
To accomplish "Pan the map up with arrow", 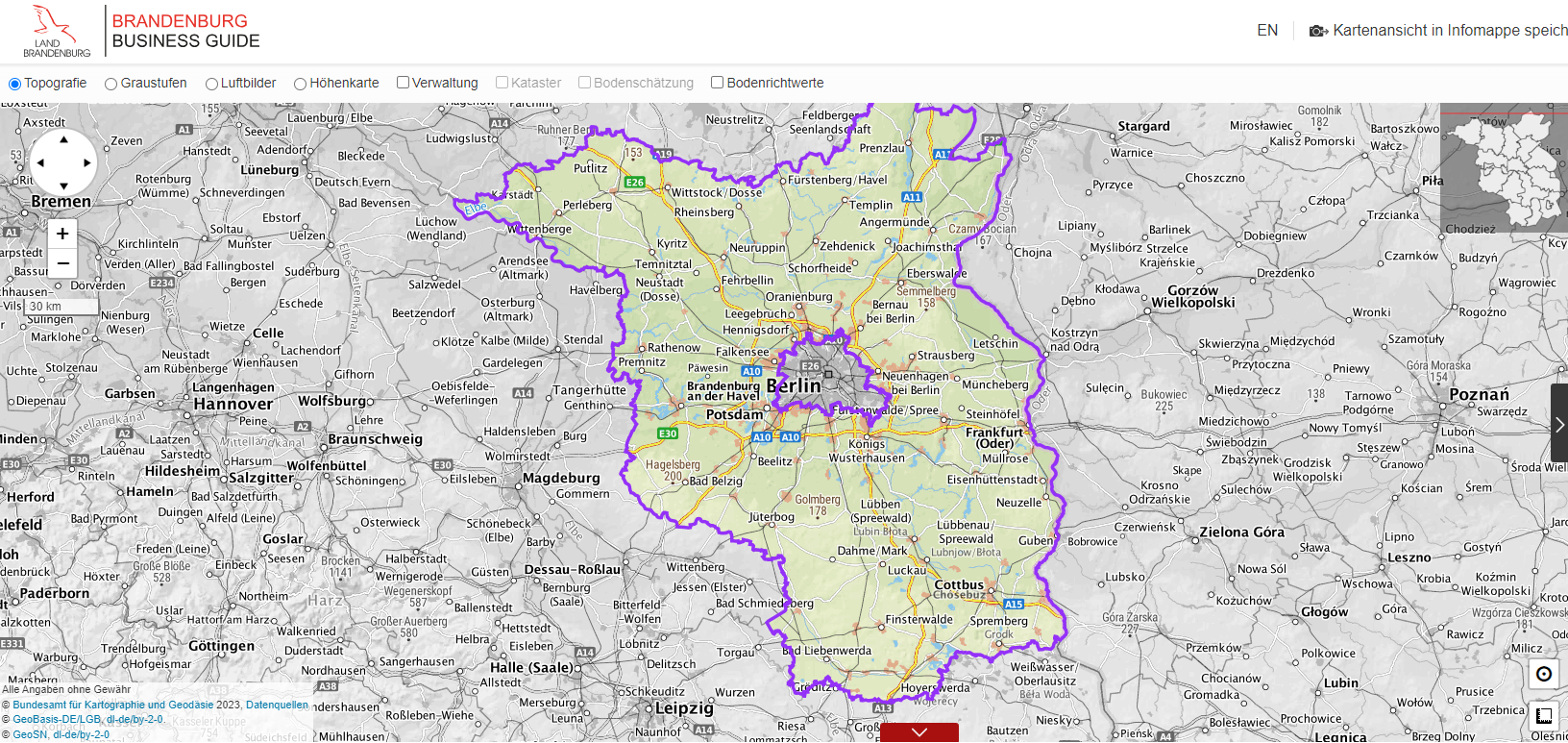I will click(x=63, y=140).
